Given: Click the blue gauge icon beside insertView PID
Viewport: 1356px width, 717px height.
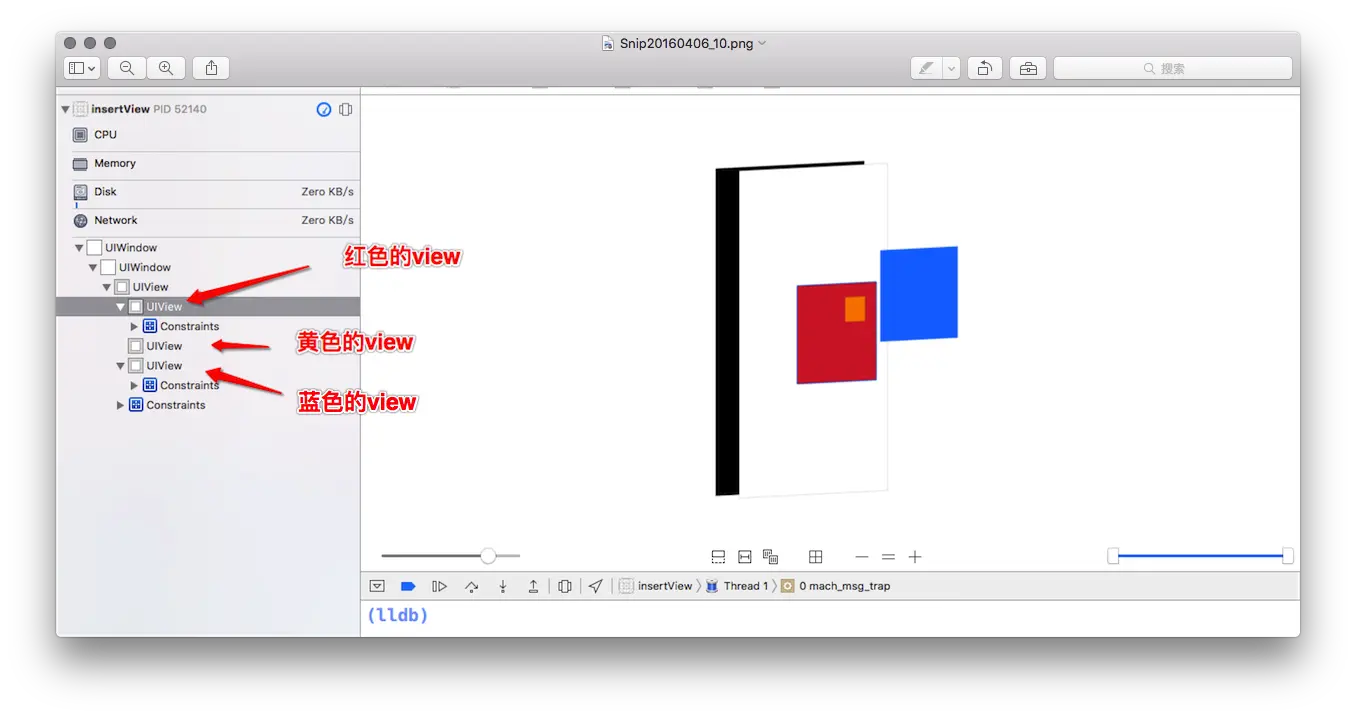Looking at the screenshot, I should pos(324,109).
